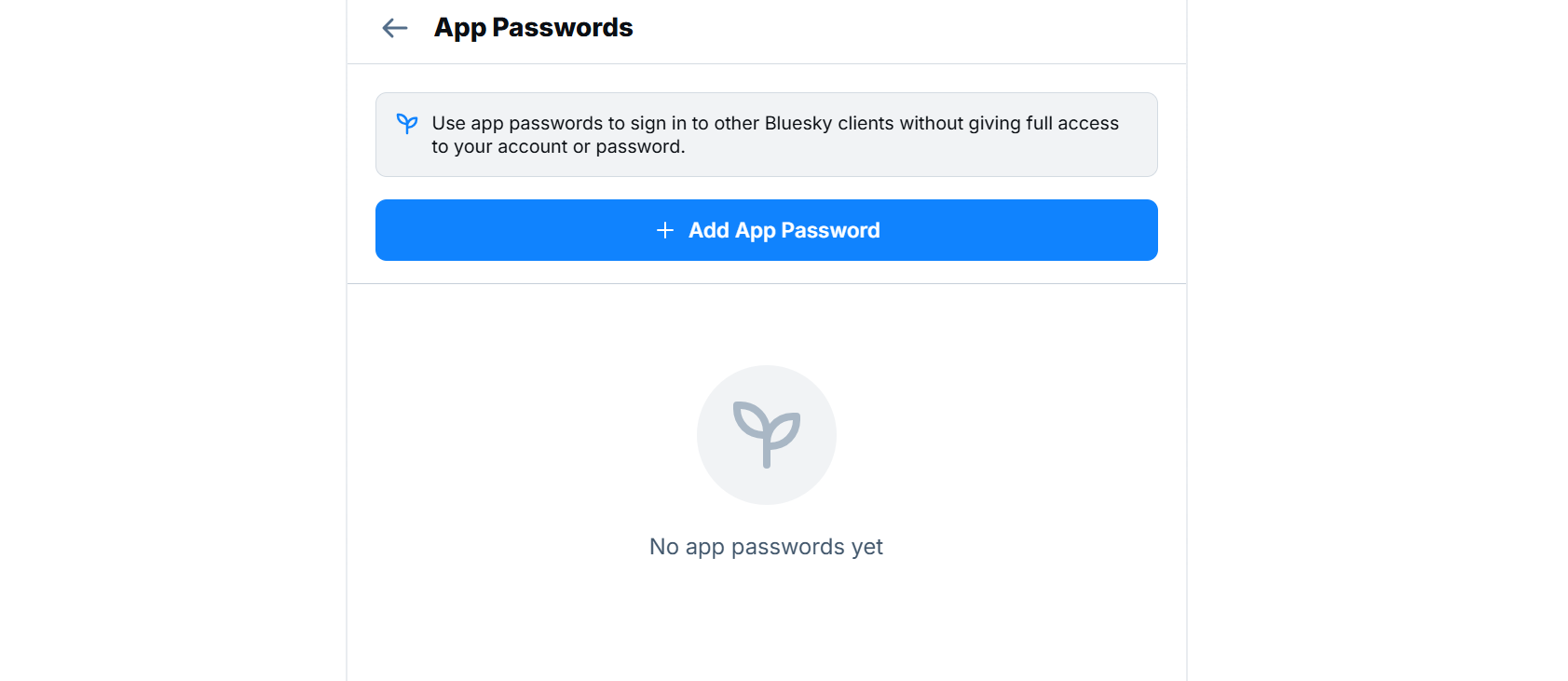Click the word "Password" on the blue button
Viewport: 1568px width, 681px height.
(x=830, y=230)
